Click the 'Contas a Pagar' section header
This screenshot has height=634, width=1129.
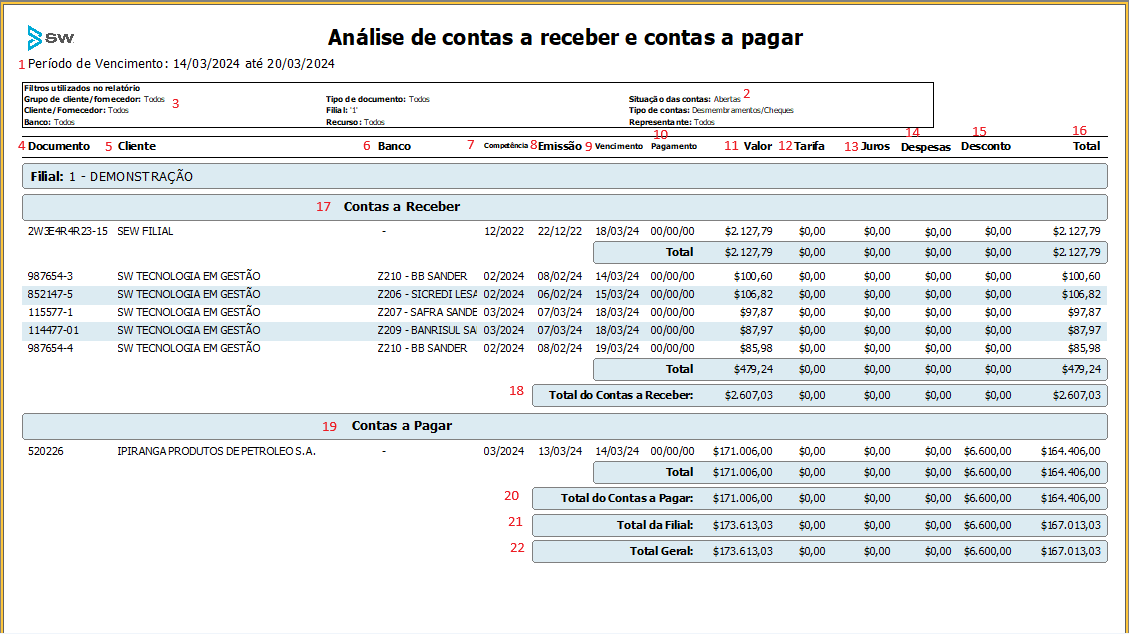pyautogui.click(x=564, y=426)
